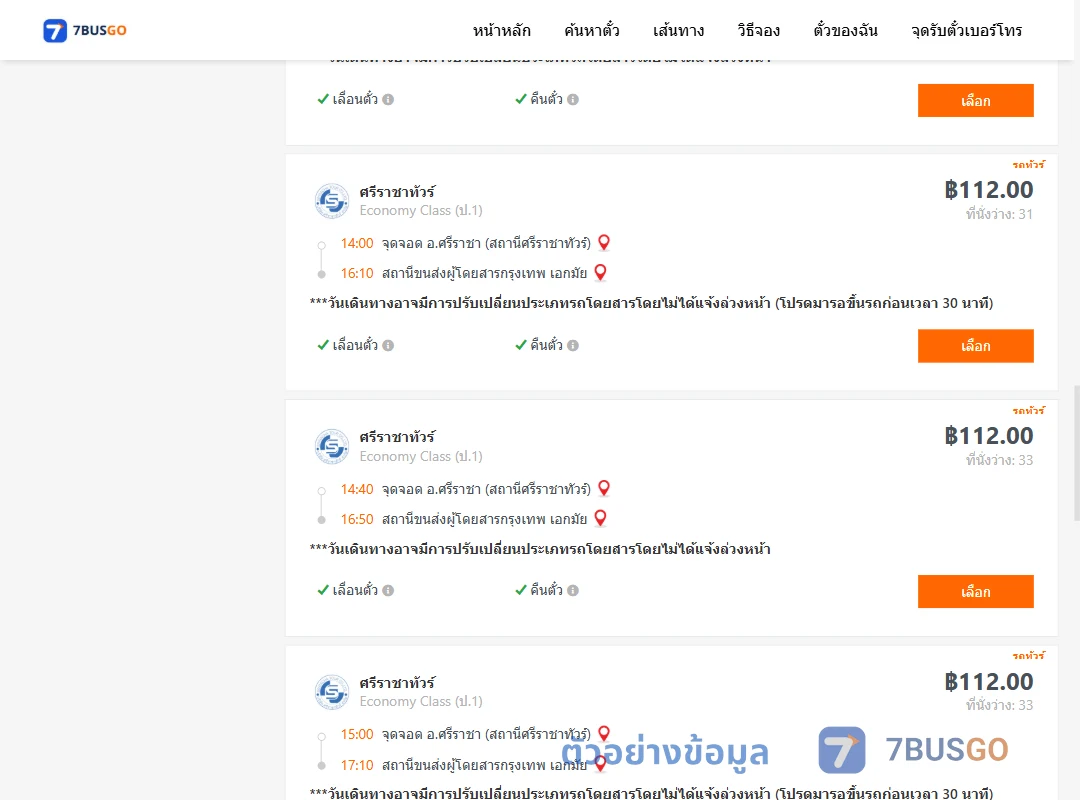Click the เลือก button of the topmost trip card

(x=975, y=101)
